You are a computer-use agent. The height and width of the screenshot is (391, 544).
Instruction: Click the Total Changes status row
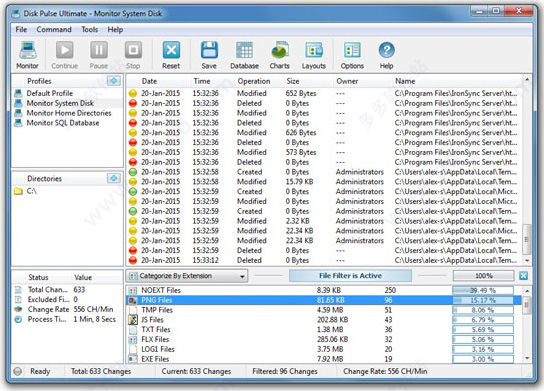click(67, 290)
